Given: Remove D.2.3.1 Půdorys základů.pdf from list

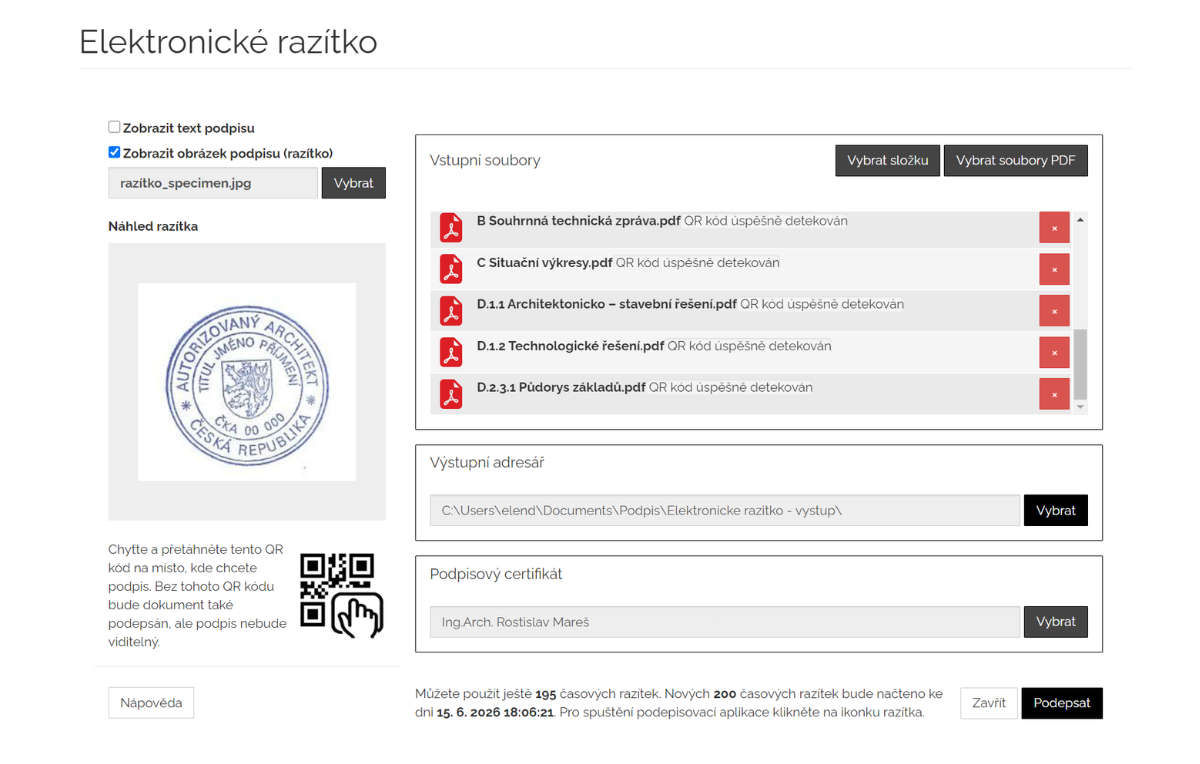Looking at the screenshot, I should pos(1054,394).
